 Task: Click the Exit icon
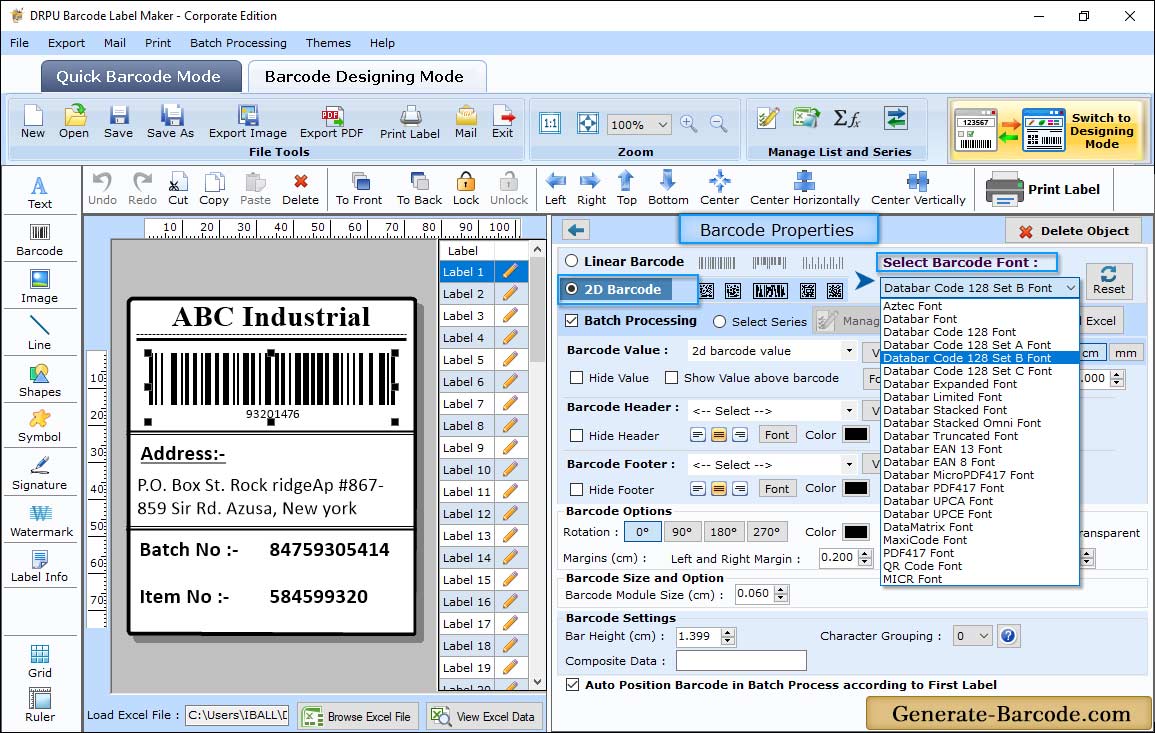click(x=502, y=122)
